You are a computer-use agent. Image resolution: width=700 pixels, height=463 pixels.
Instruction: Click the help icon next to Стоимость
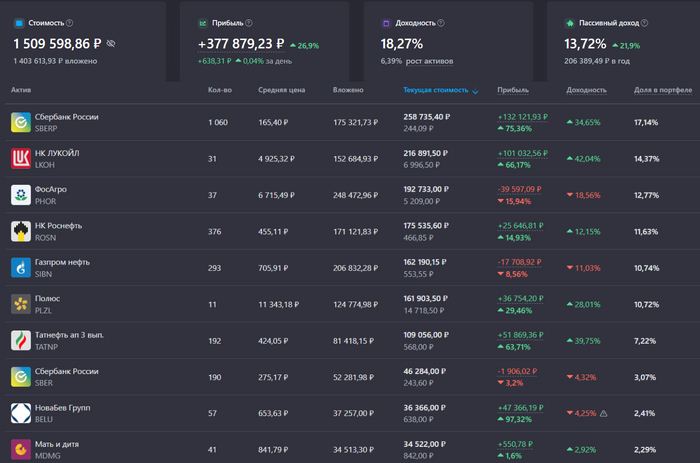[x=69, y=22]
